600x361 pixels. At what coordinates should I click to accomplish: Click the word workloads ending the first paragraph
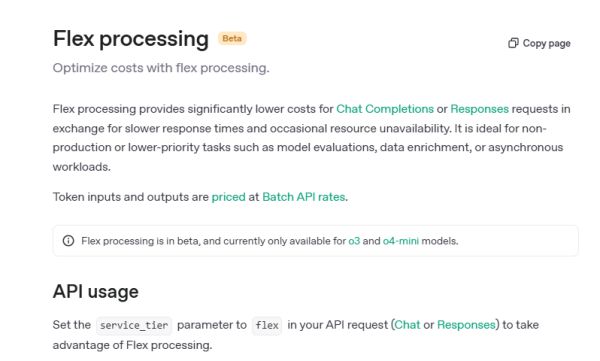(82, 167)
